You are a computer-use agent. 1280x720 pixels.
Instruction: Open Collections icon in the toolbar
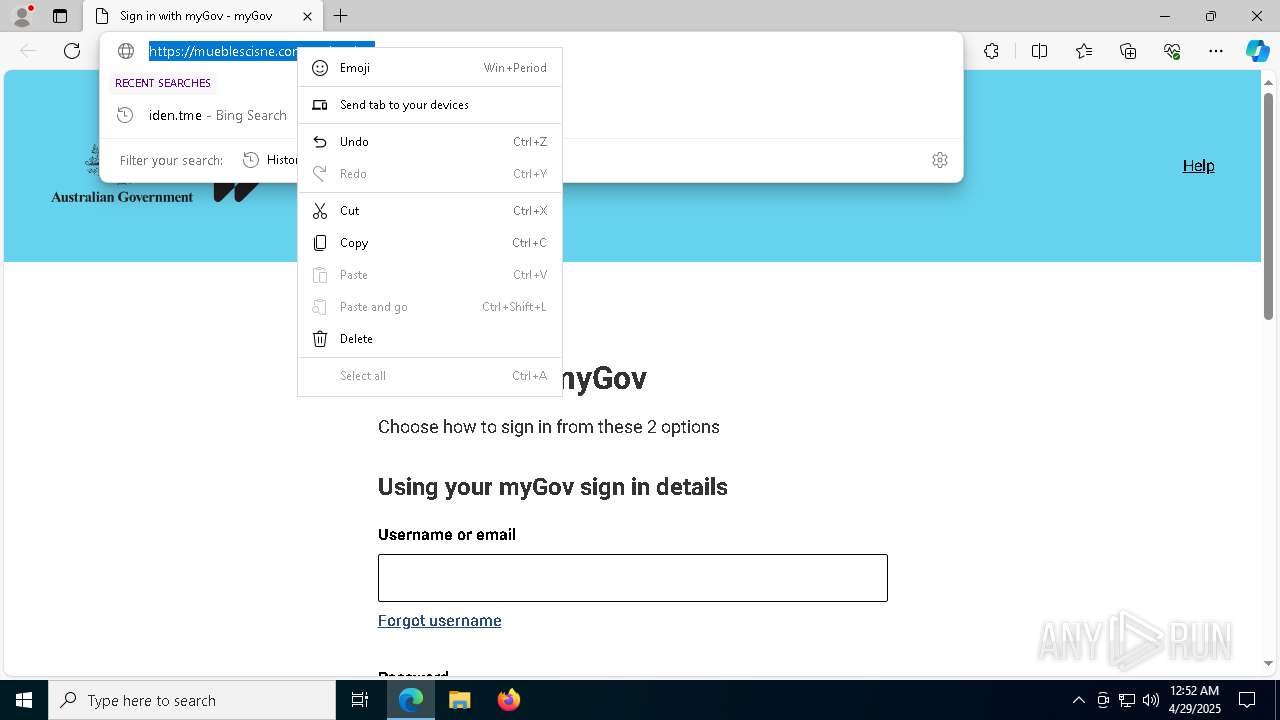point(1128,51)
